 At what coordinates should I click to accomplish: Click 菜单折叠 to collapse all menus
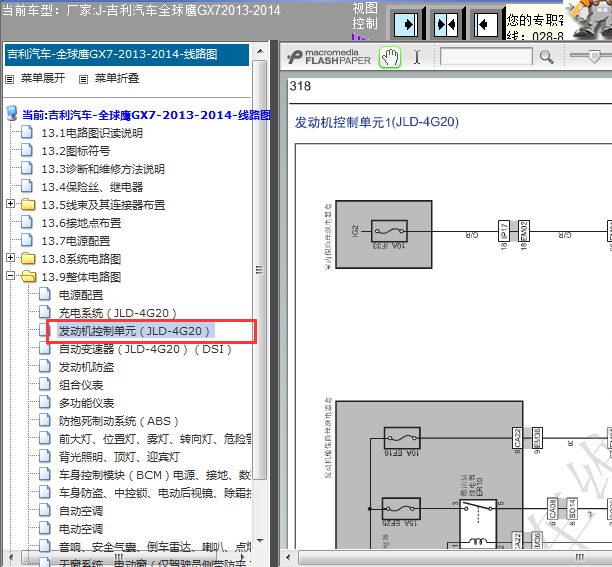(117, 78)
